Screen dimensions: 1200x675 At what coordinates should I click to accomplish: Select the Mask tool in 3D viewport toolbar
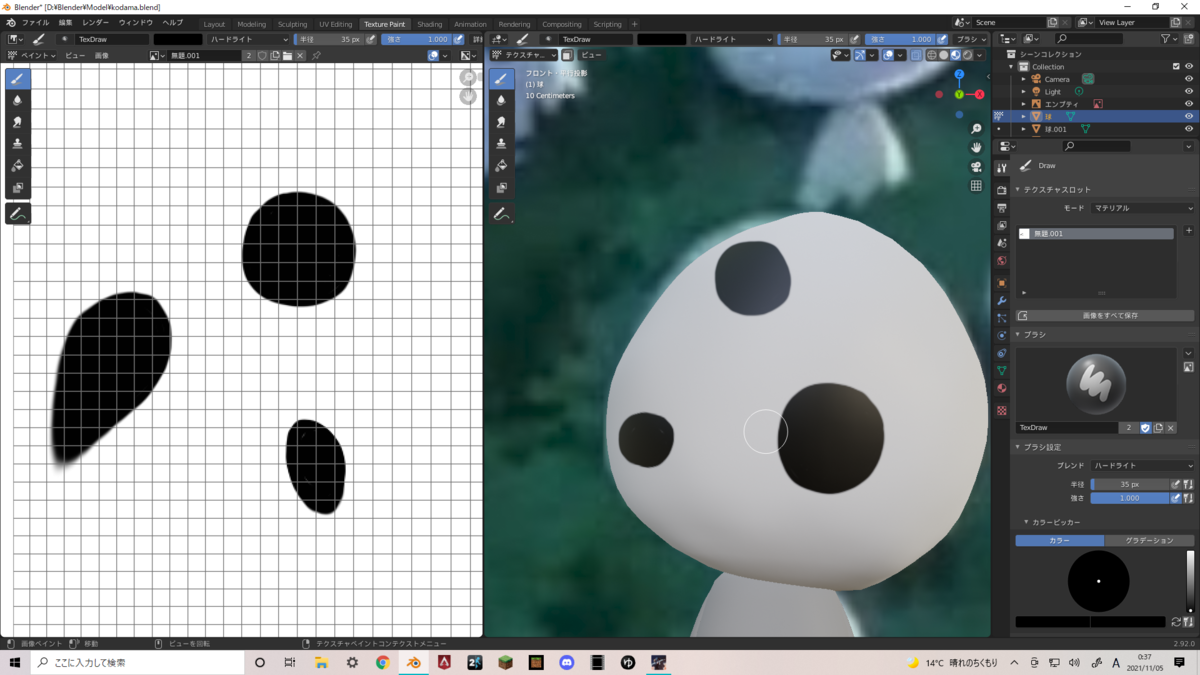tap(502, 188)
